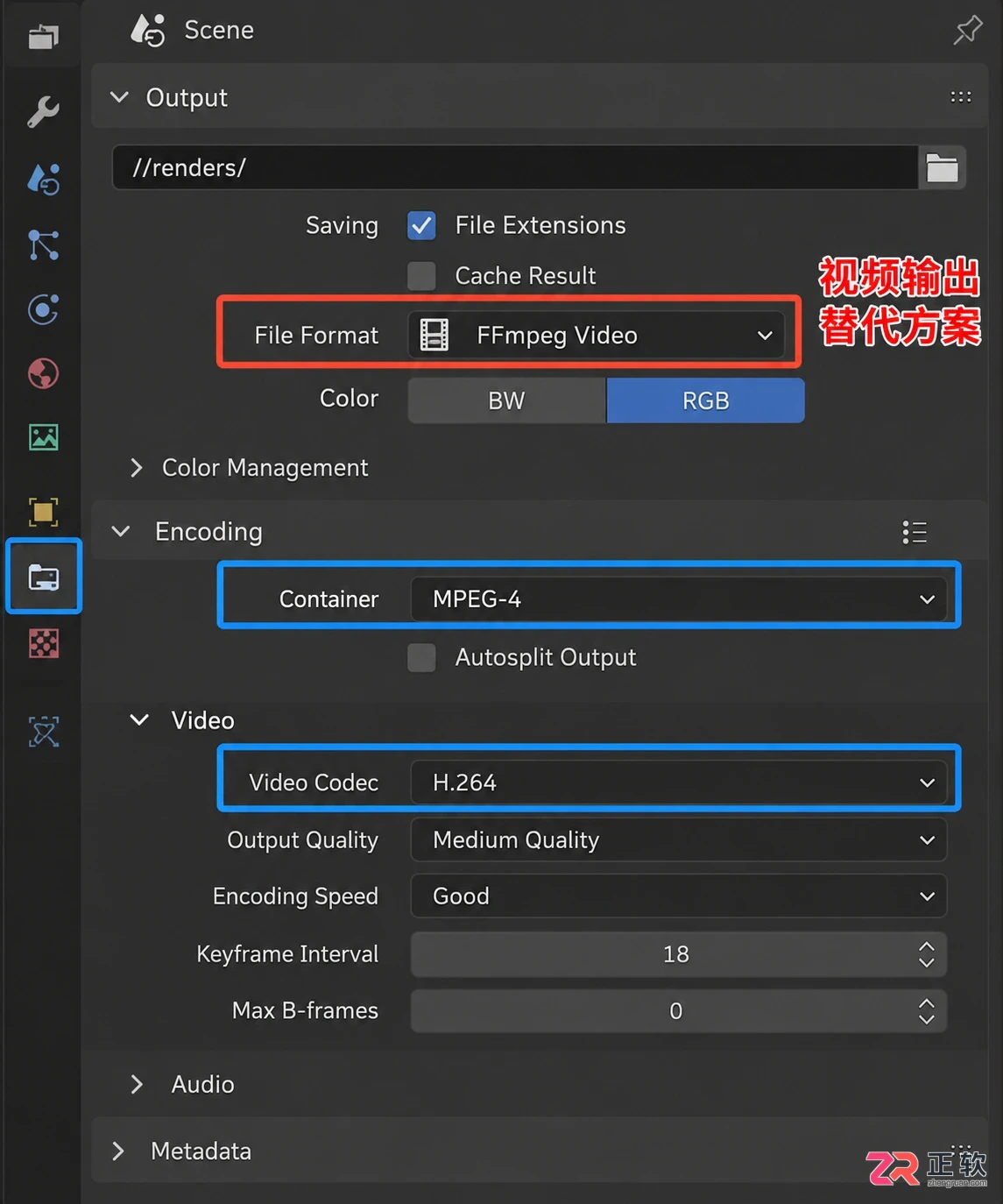Open the Object Constraints tab icon
The width and height of the screenshot is (1003, 1204).
[x=44, y=732]
